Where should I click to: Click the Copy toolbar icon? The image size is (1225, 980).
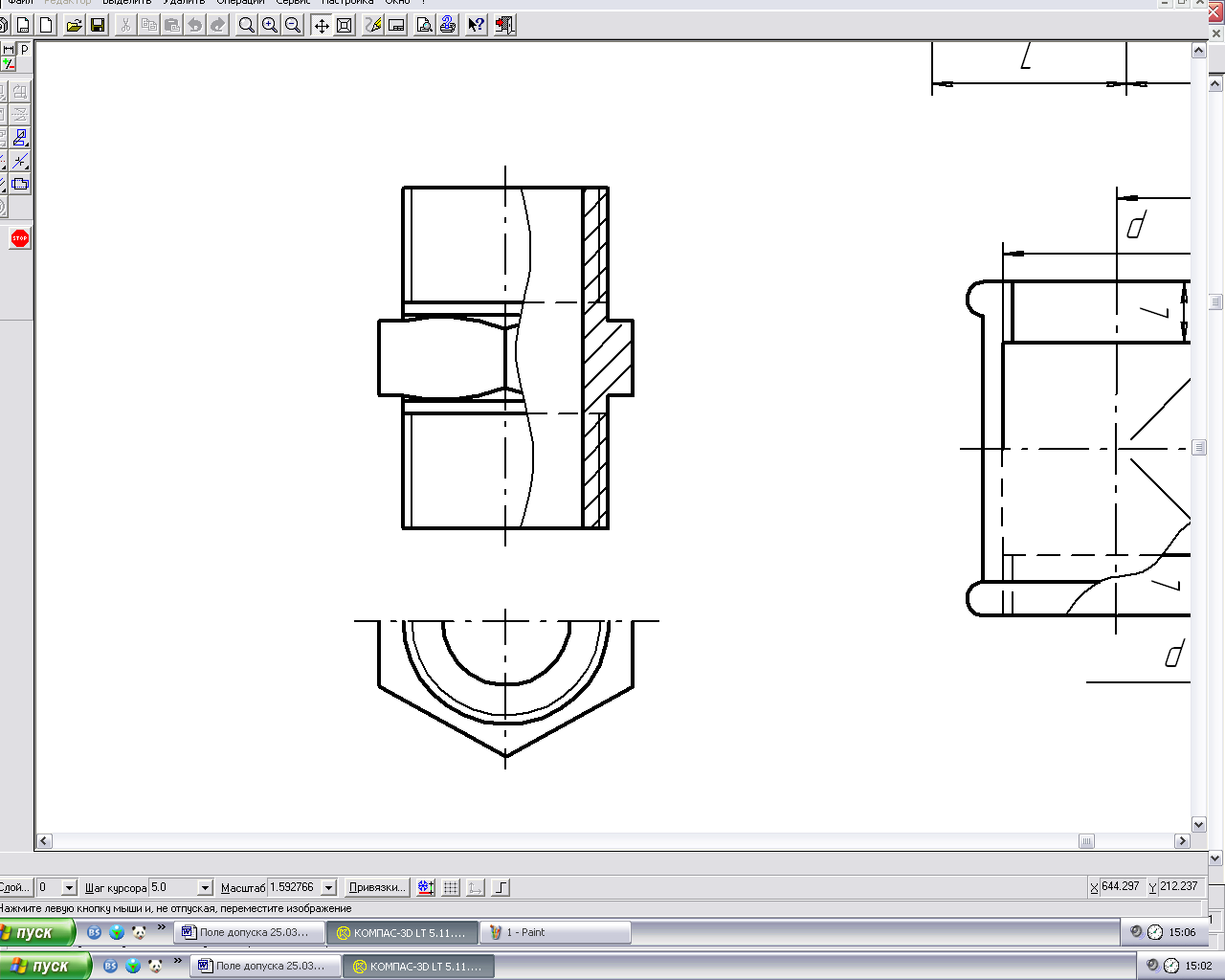[148, 25]
